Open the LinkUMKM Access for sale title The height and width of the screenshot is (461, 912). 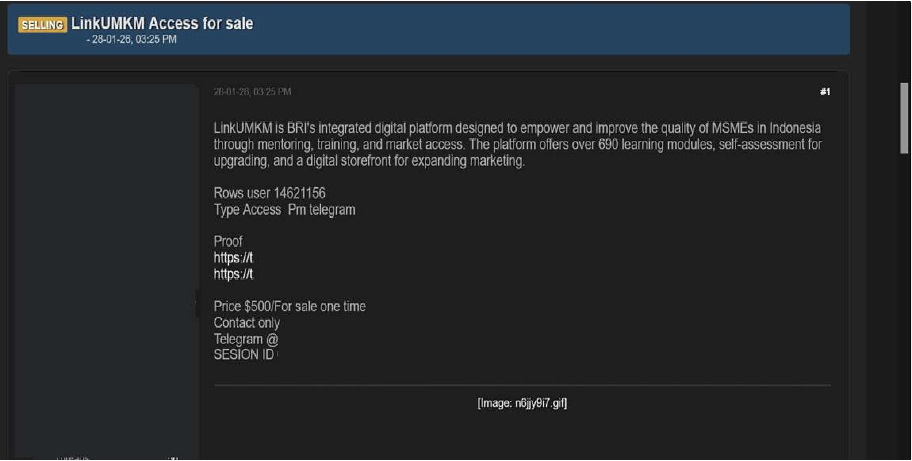162,23
